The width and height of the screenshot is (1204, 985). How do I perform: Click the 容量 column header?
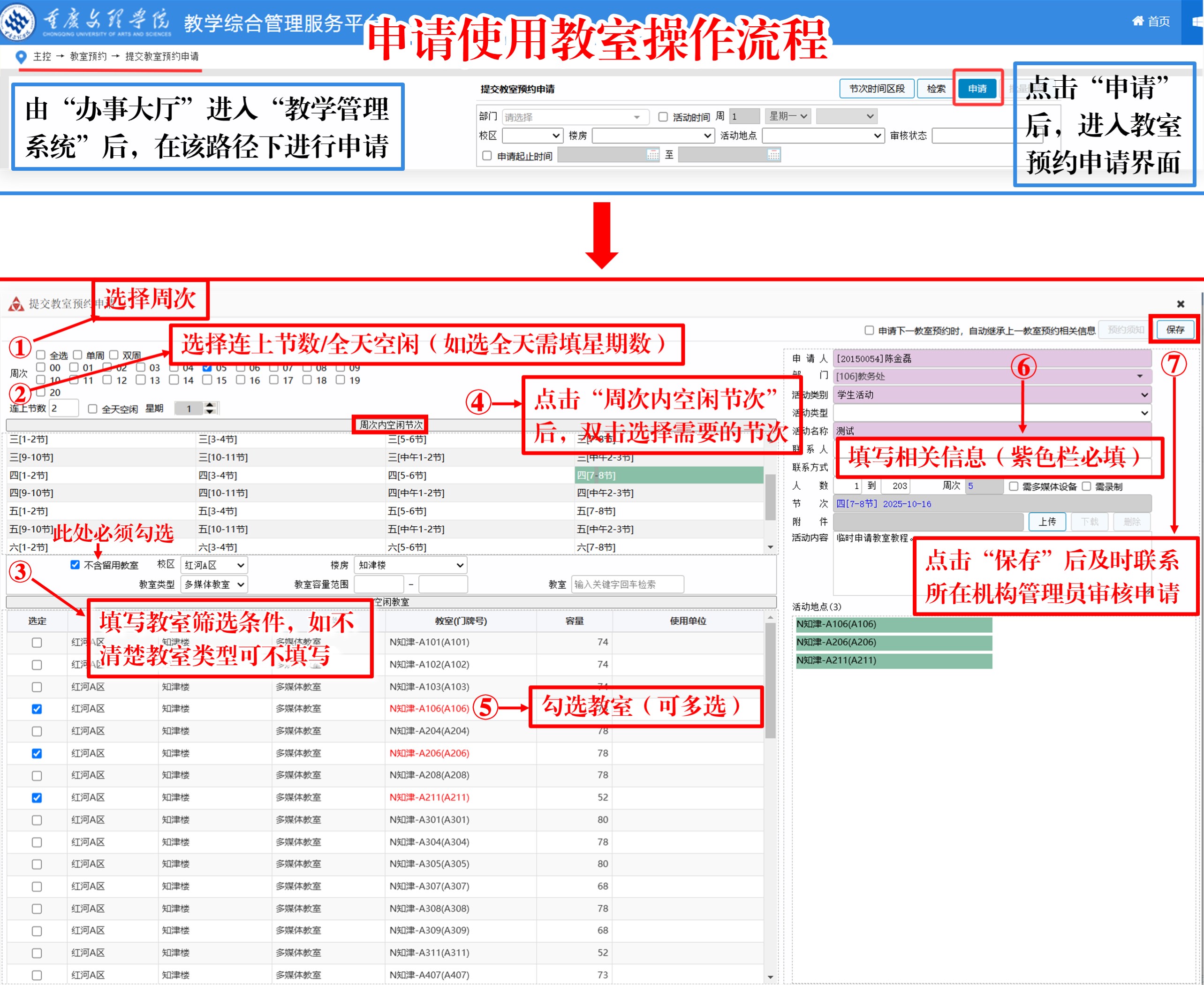pos(574,621)
